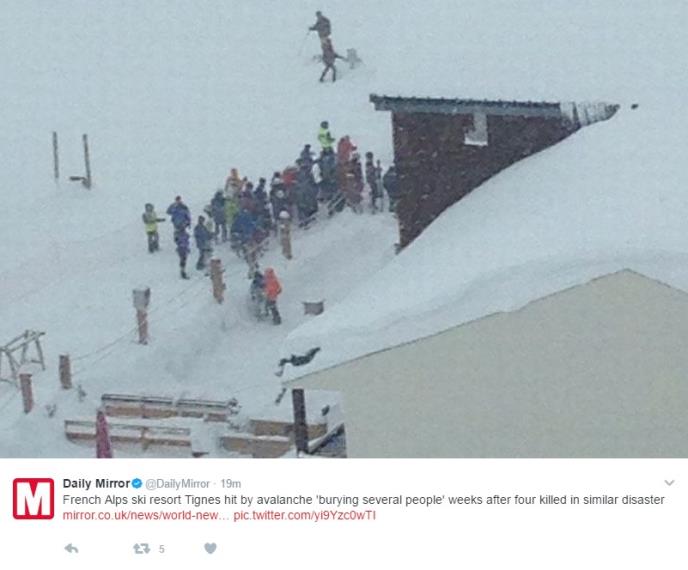Open the avalanche photo attachment

coord(344,229)
